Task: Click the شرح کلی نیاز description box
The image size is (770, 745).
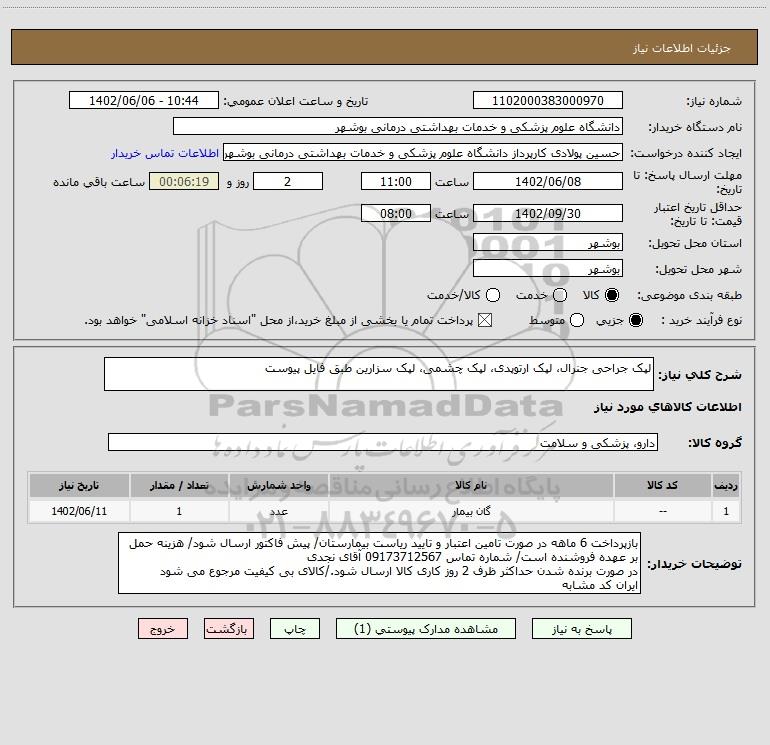Action: [x=379, y=374]
